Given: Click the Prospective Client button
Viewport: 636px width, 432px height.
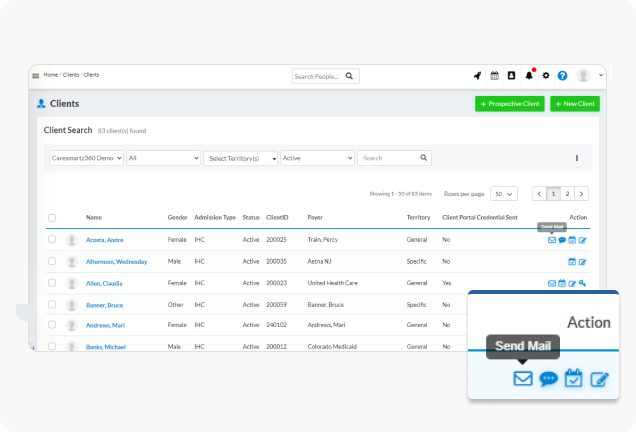Looking at the screenshot, I should click(x=510, y=104).
